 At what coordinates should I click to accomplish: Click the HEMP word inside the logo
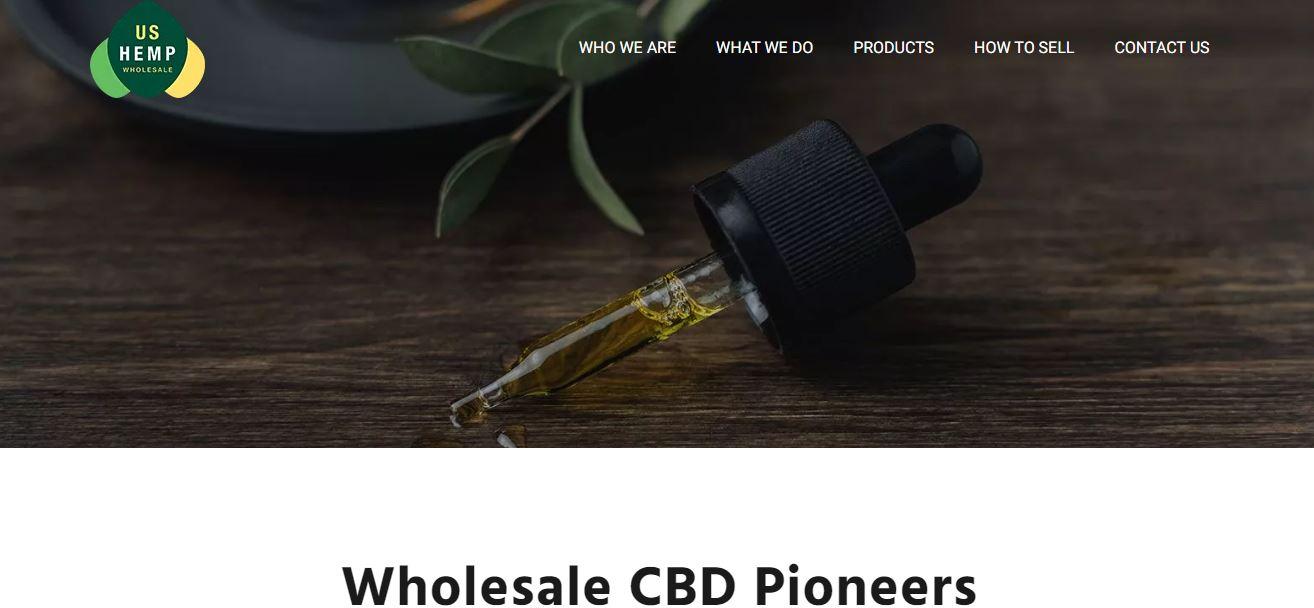(x=147, y=53)
